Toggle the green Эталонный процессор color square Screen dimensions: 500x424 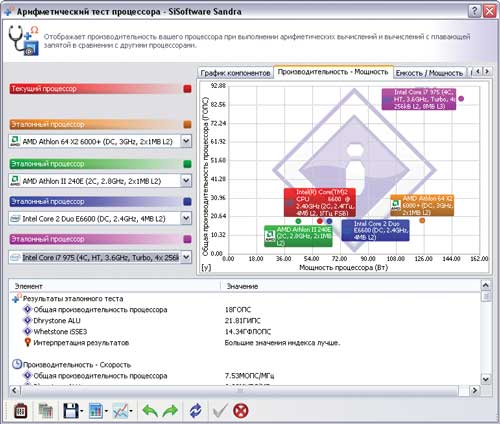tap(187, 164)
